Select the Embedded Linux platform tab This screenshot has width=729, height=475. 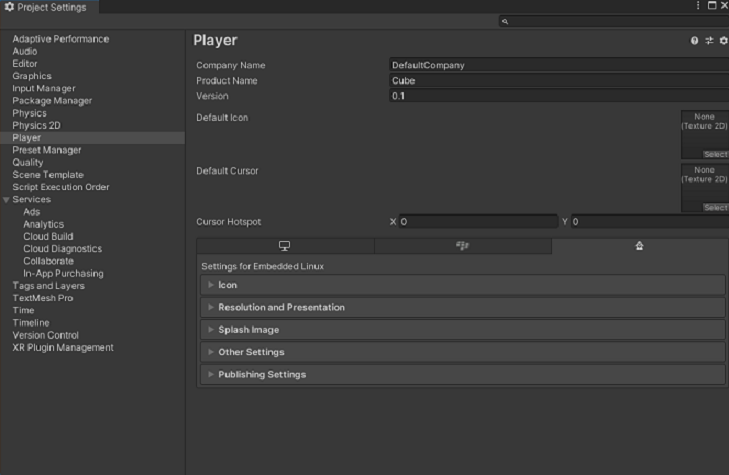coord(639,246)
